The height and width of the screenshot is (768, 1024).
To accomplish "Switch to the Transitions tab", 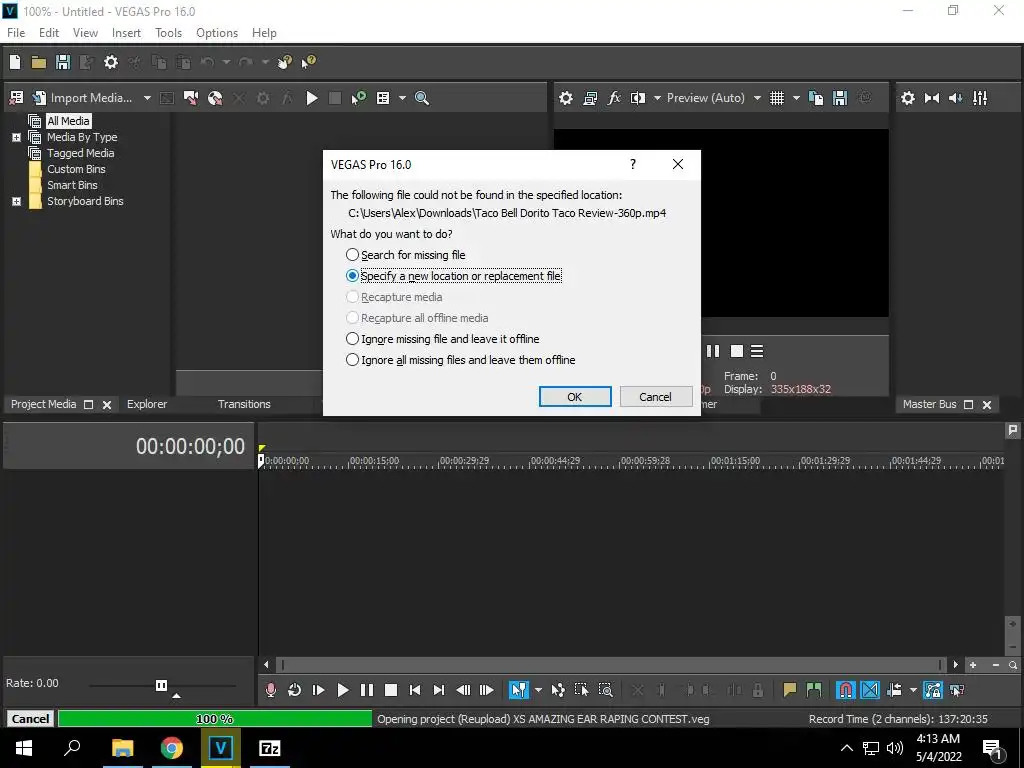I will click(x=244, y=404).
